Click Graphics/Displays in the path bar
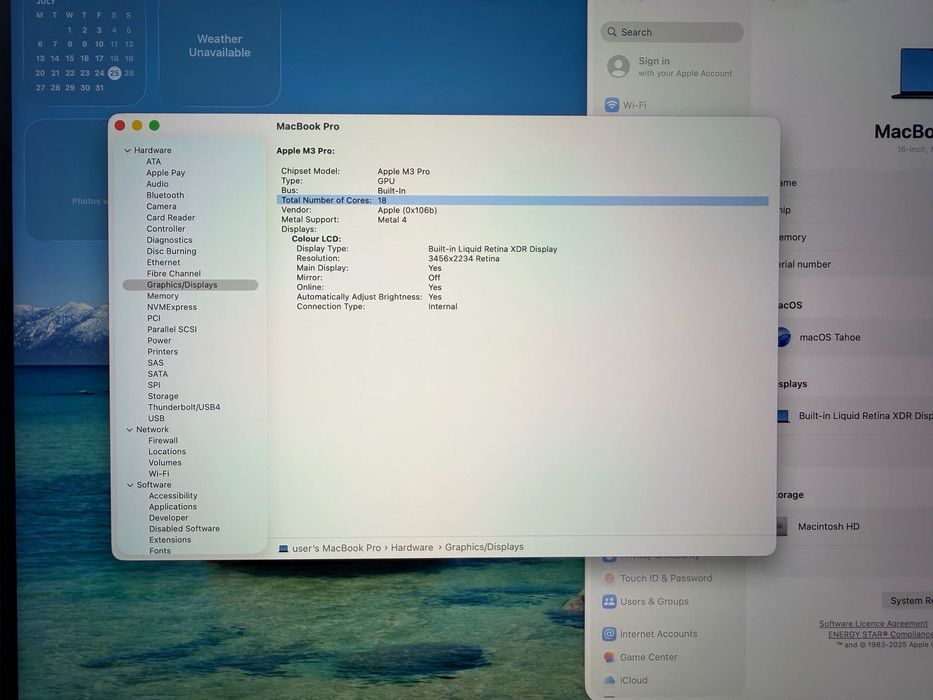The width and height of the screenshot is (933, 700). click(x=484, y=547)
